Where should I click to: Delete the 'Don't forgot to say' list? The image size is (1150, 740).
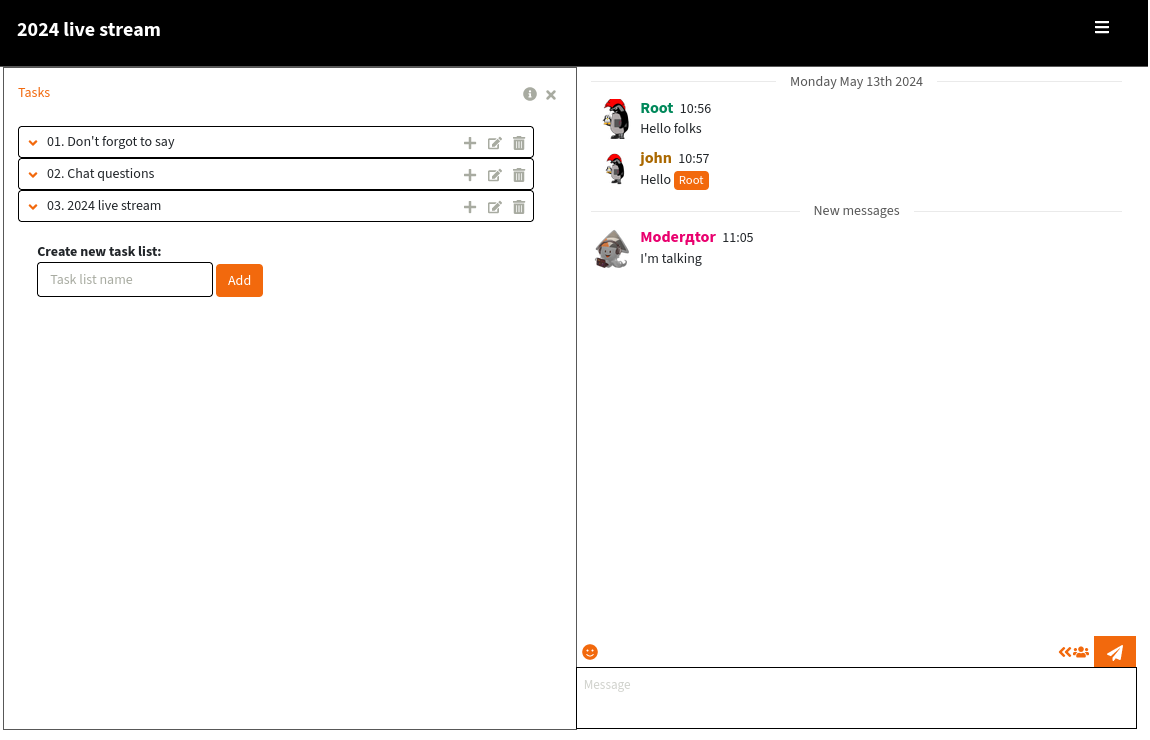pyautogui.click(x=519, y=143)
